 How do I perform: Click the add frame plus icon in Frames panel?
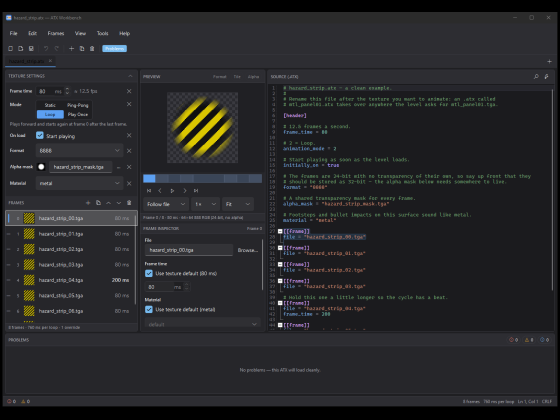[x=88, y=203]
